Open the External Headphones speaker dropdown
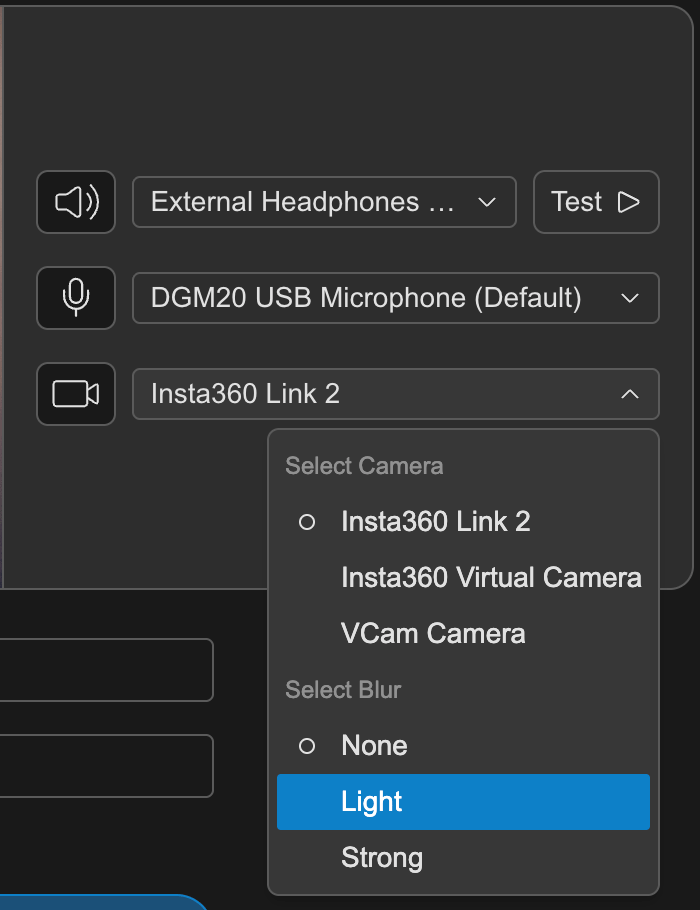The width and height of the screenshot is (700, 910). [x=324, y=202]
